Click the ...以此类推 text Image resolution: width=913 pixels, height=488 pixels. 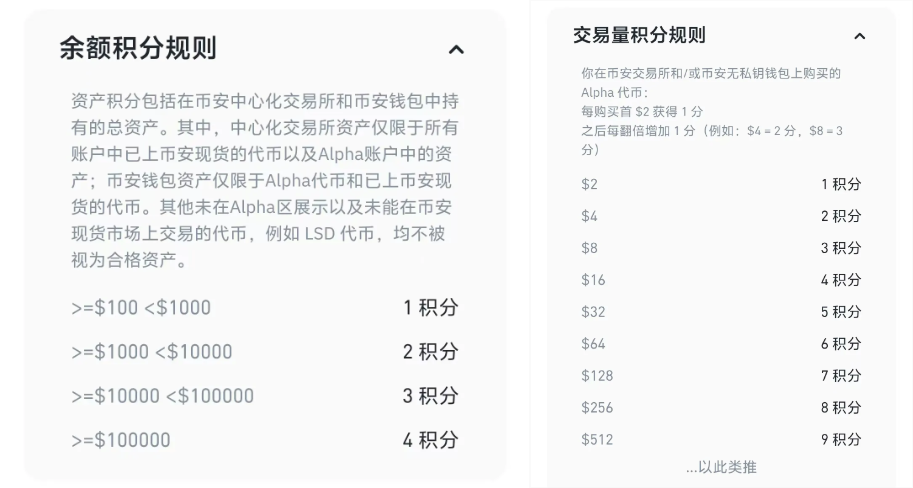tap(721, 467)
